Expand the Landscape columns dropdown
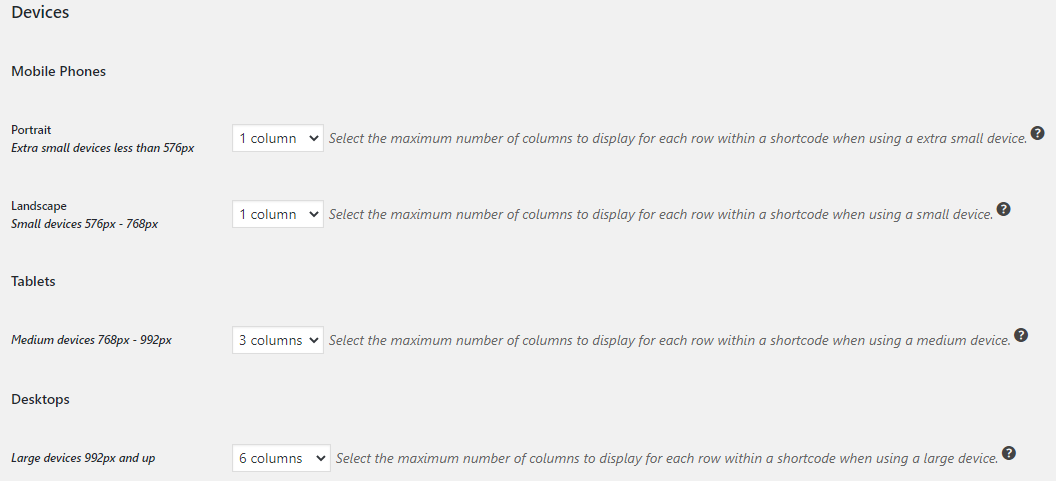 click(277, 214)
